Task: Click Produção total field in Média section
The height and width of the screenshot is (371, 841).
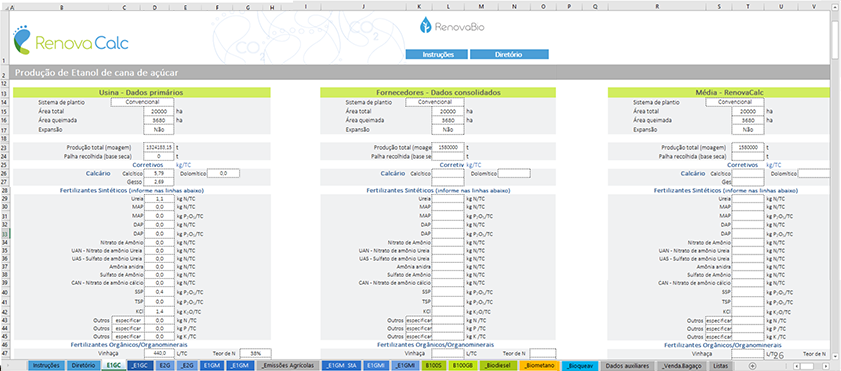Action: [748, 147]
